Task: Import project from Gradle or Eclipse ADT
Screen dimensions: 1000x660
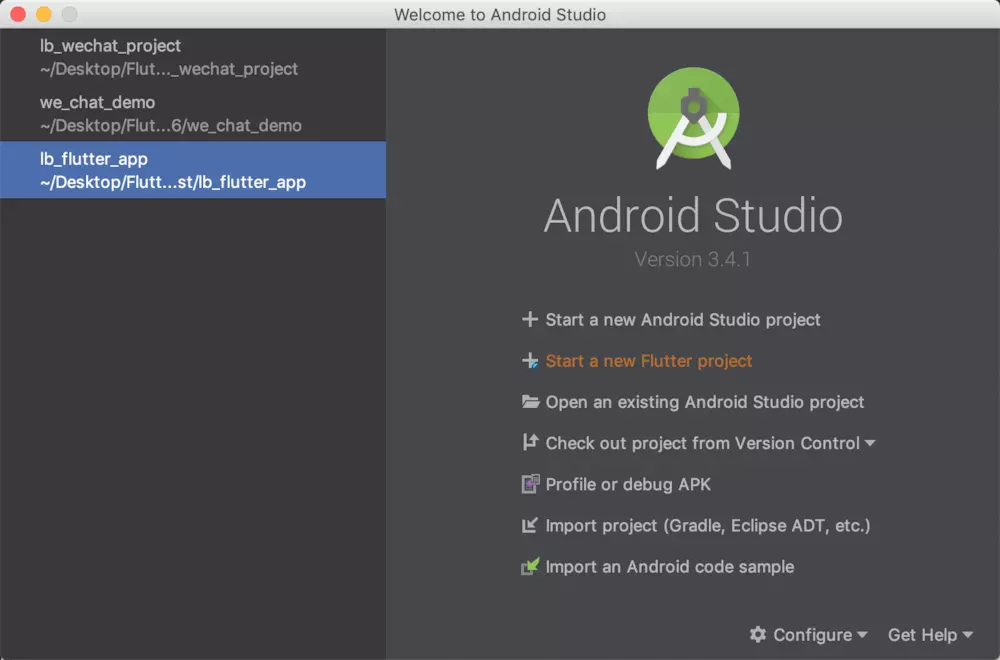Action: [x=708, y=525]
